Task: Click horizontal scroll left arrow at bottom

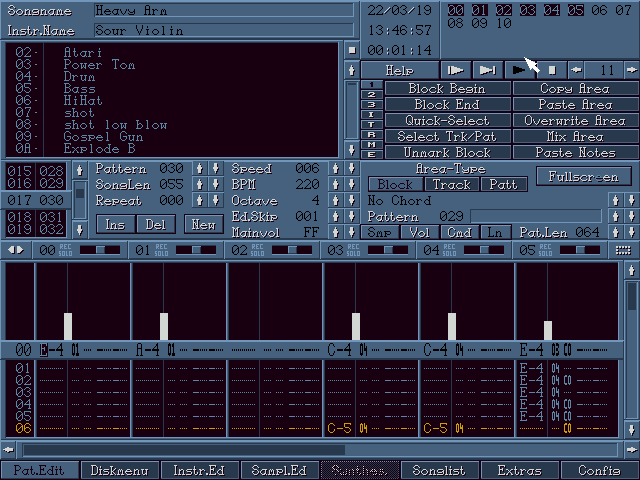Action: 9,449
